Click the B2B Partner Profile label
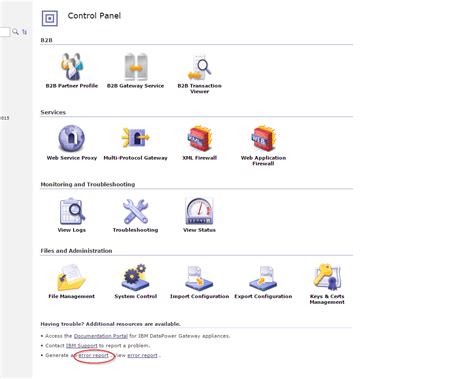 [72, 86]
